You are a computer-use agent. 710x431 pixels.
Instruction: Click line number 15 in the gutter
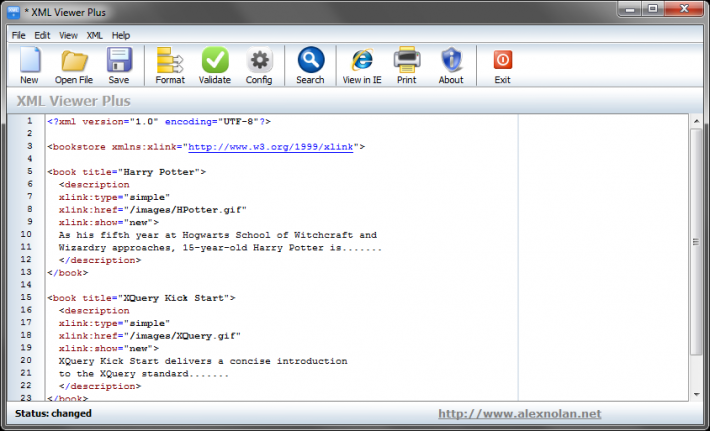pos(26,297)
